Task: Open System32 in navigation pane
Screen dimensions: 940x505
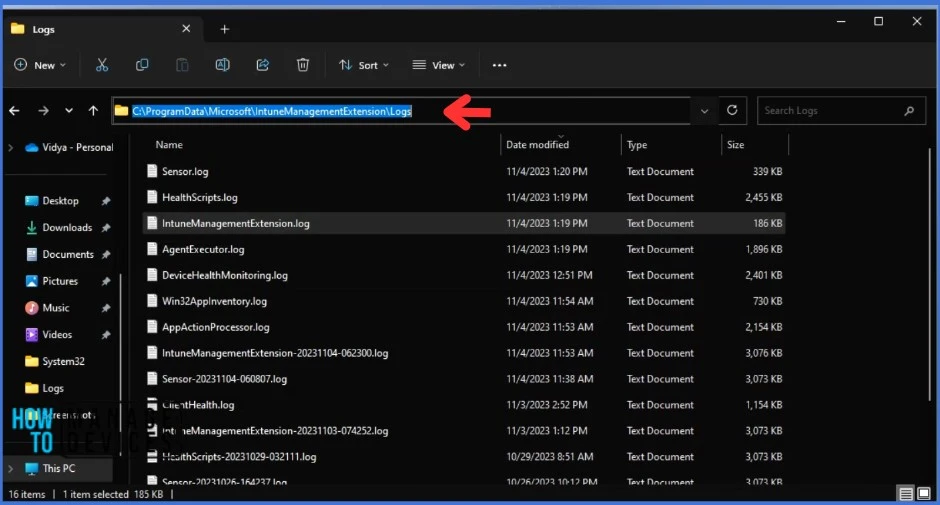Action: (62, 361)
